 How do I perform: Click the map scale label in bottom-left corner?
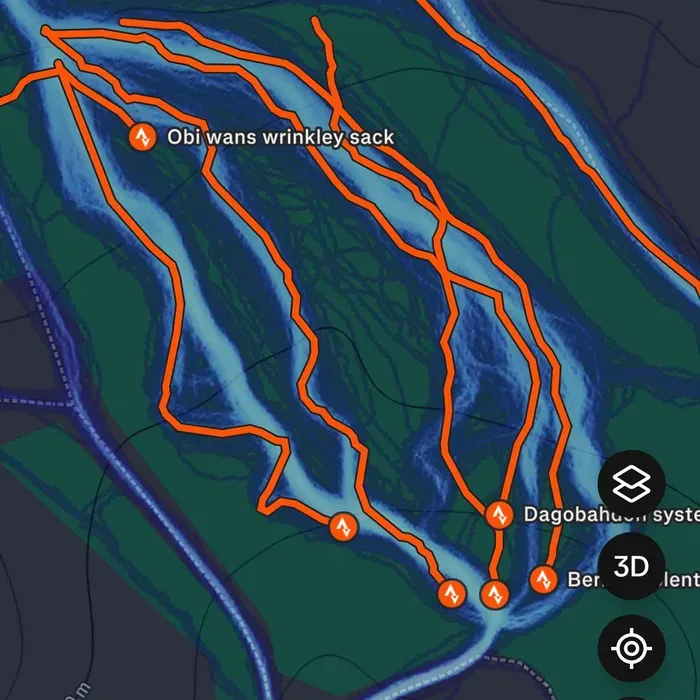tap(79, 691)
